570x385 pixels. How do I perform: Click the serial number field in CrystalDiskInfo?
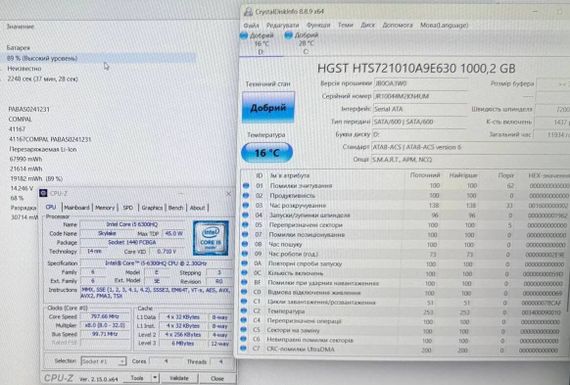pos(421,96)
